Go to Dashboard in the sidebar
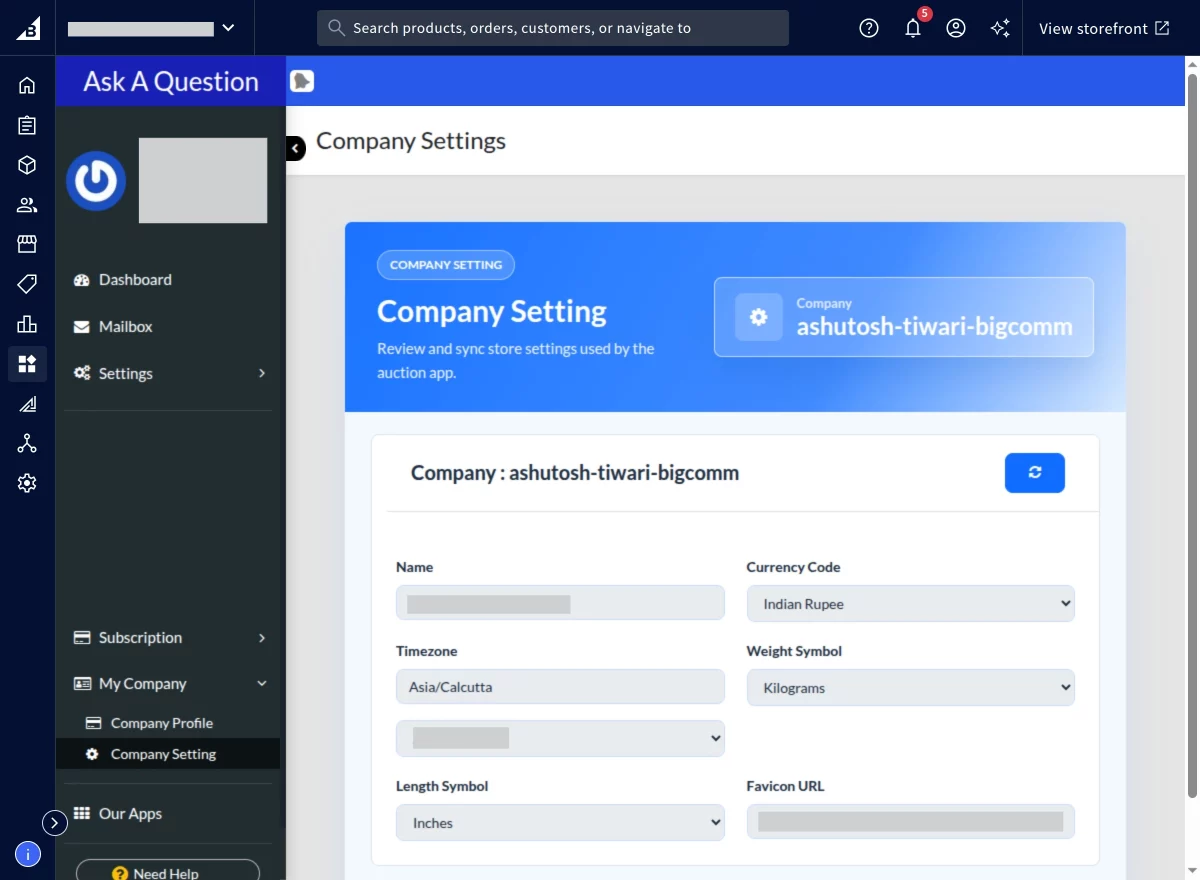Viewport: 1200px width, 880px height. click(135, 280)
